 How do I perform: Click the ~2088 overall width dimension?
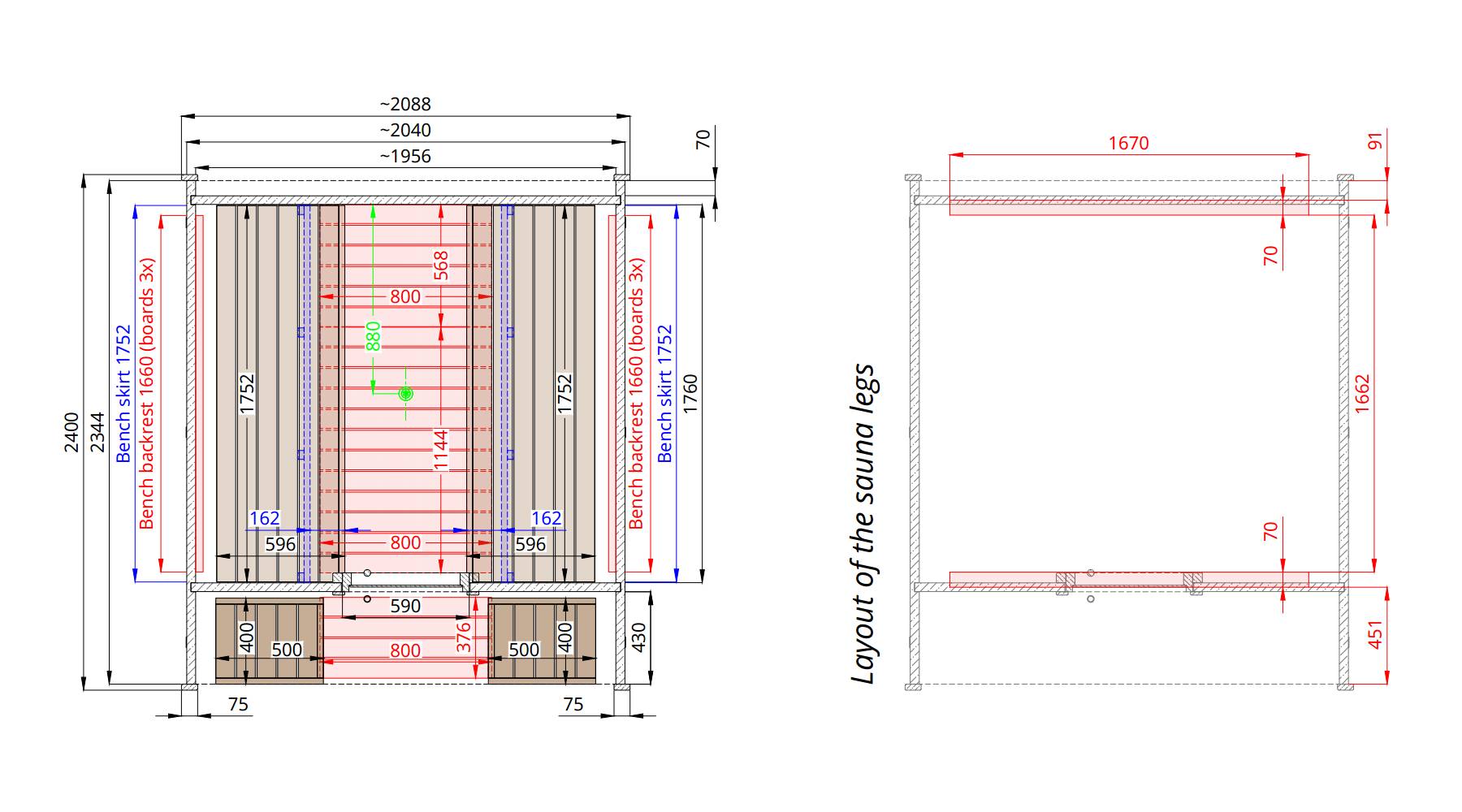405,105
